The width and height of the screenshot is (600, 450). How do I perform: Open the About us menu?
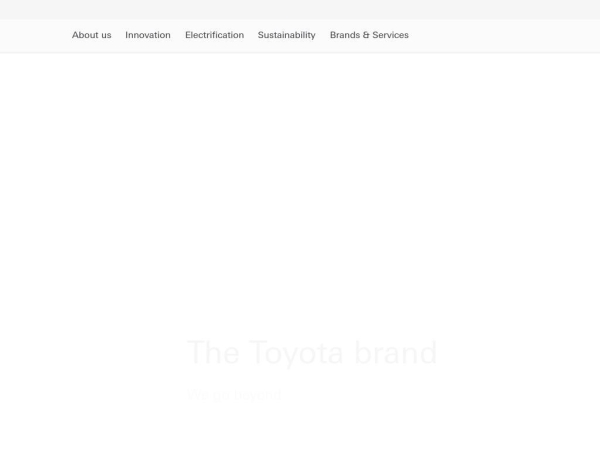point(91,35)
